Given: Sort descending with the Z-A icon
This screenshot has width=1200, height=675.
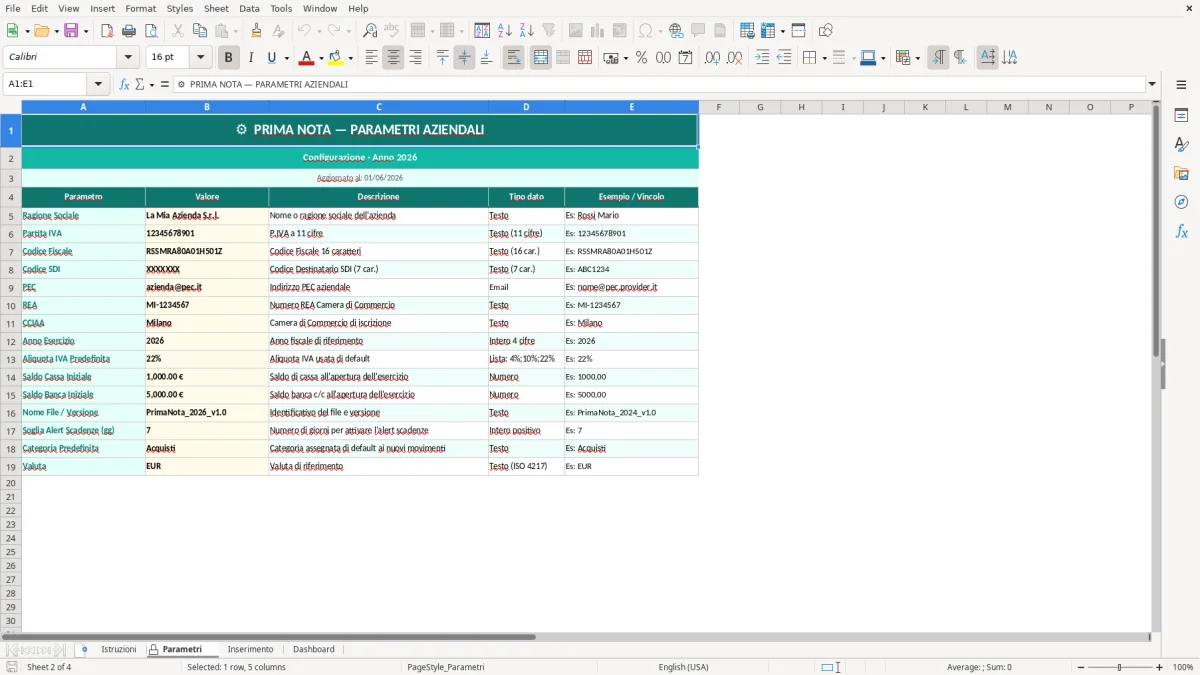Looking at the screenshot, I should pyautogui.click(x=527, y=31).
